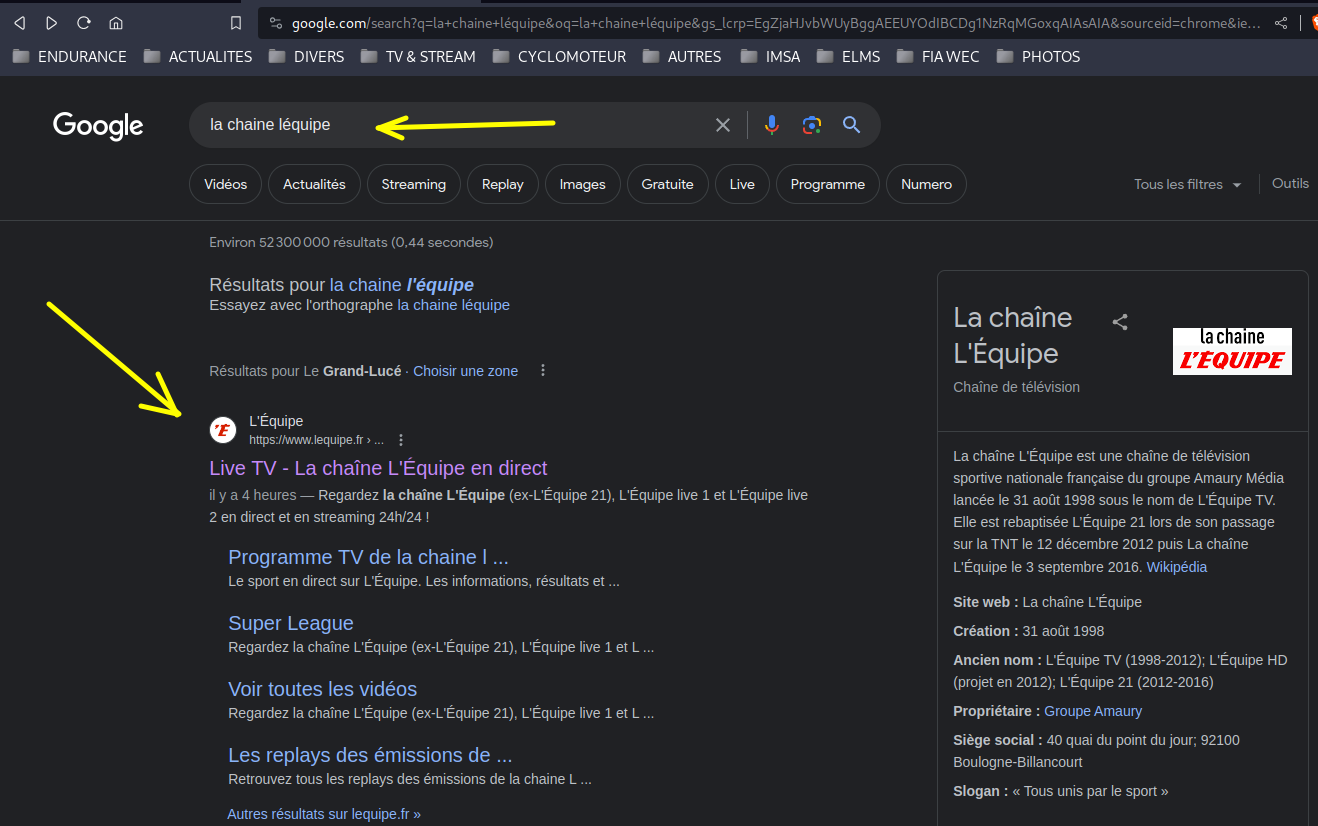
Task: Open the three-dot menu next to lequipe.fr URL
Action: pyautogui.click(x=401, y=440)
